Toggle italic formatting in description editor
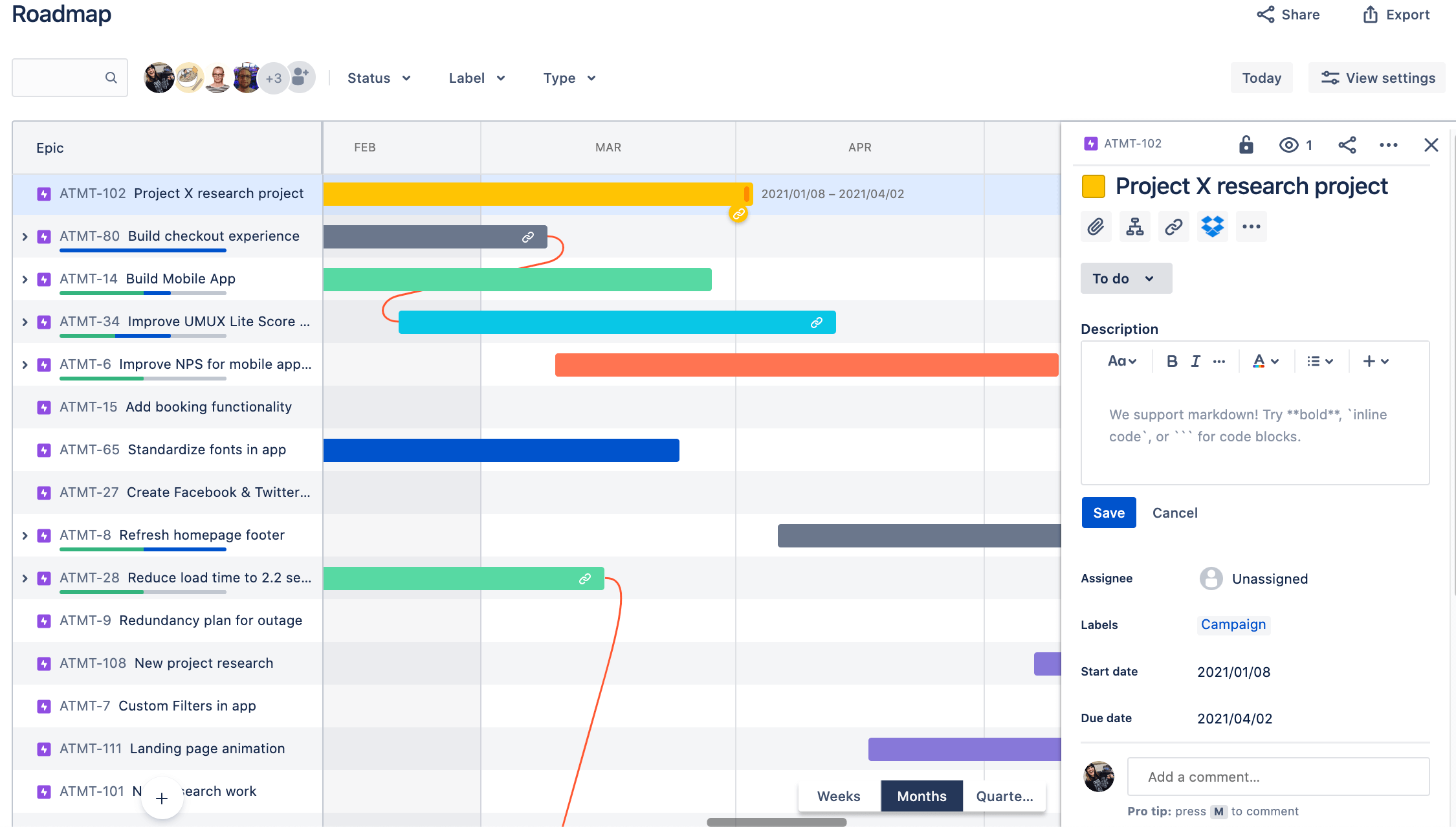This screenshot has height=827, width=1456. pos(1196,361)
